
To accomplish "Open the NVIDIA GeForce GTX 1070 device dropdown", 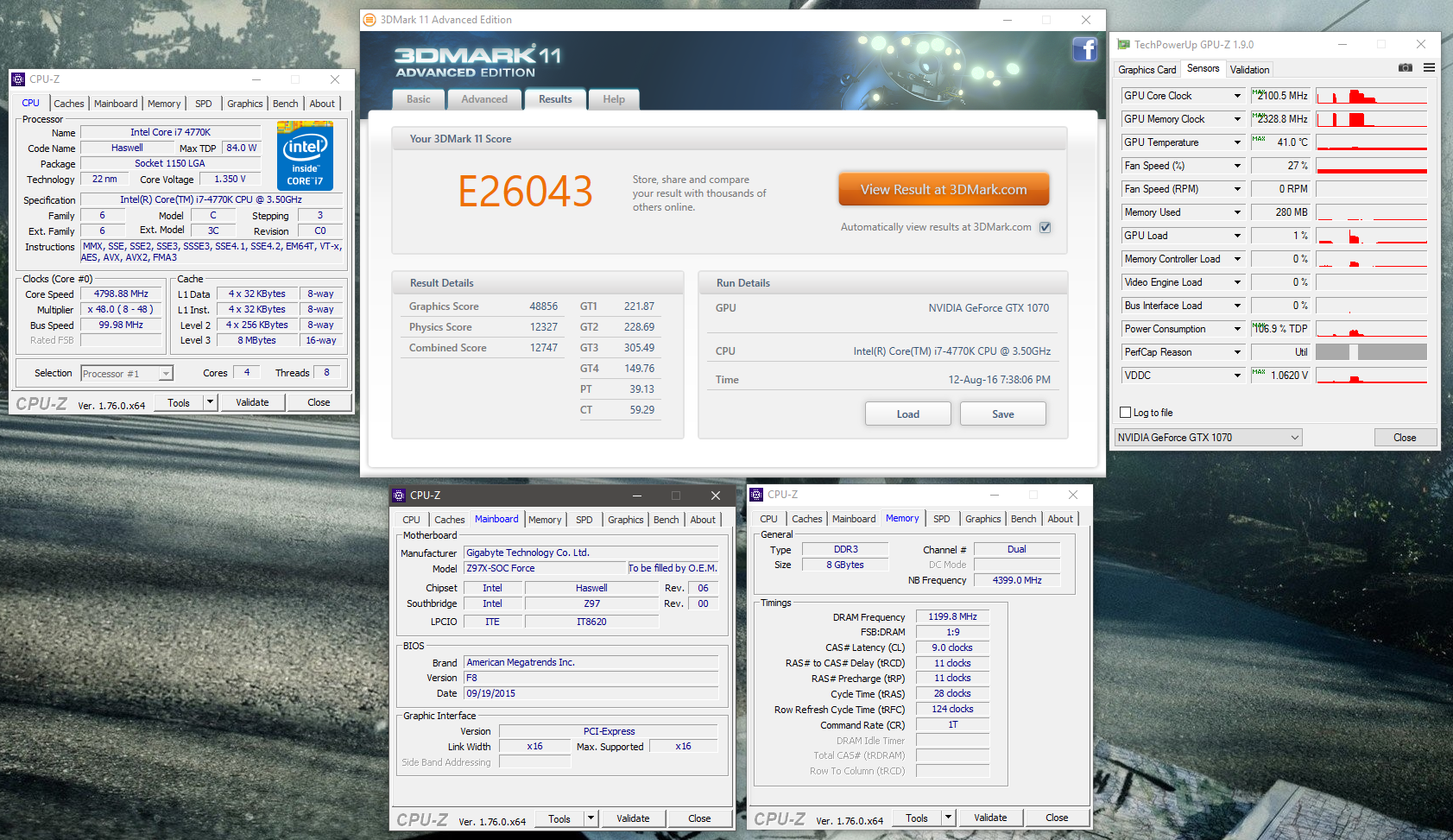I will (1208, 438).
